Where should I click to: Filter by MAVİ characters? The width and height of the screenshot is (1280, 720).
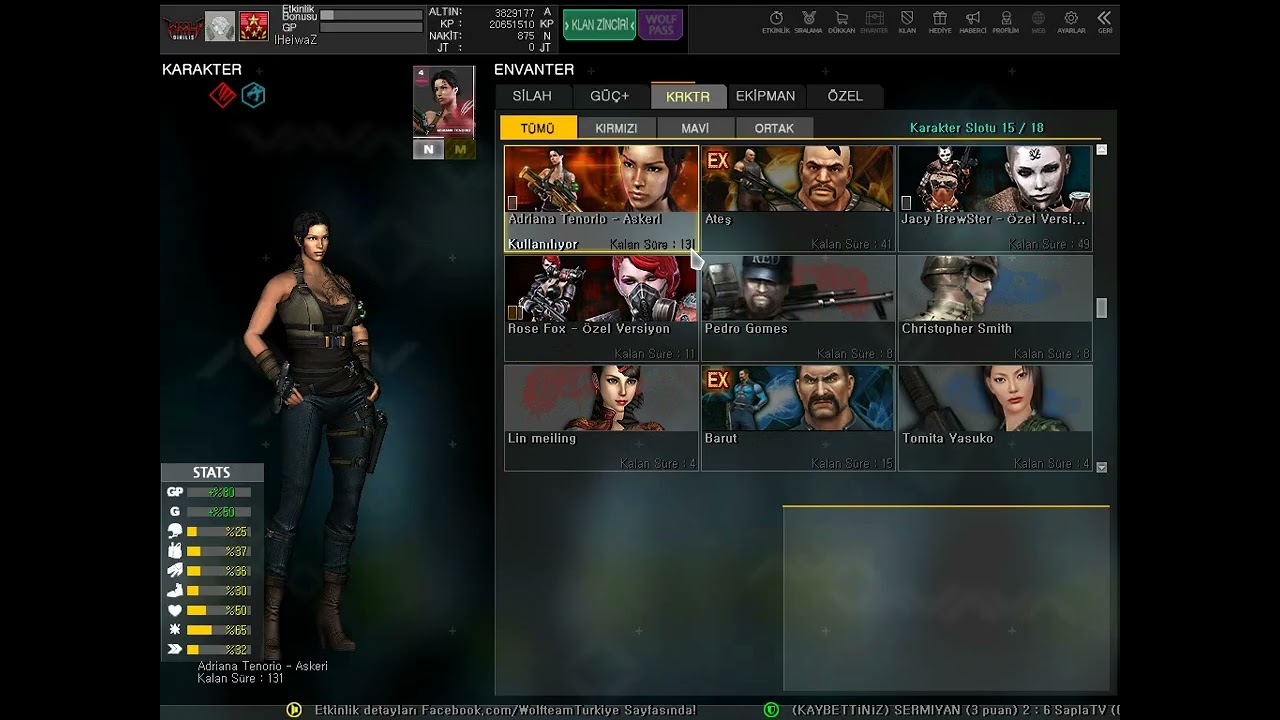pos(695,128)
